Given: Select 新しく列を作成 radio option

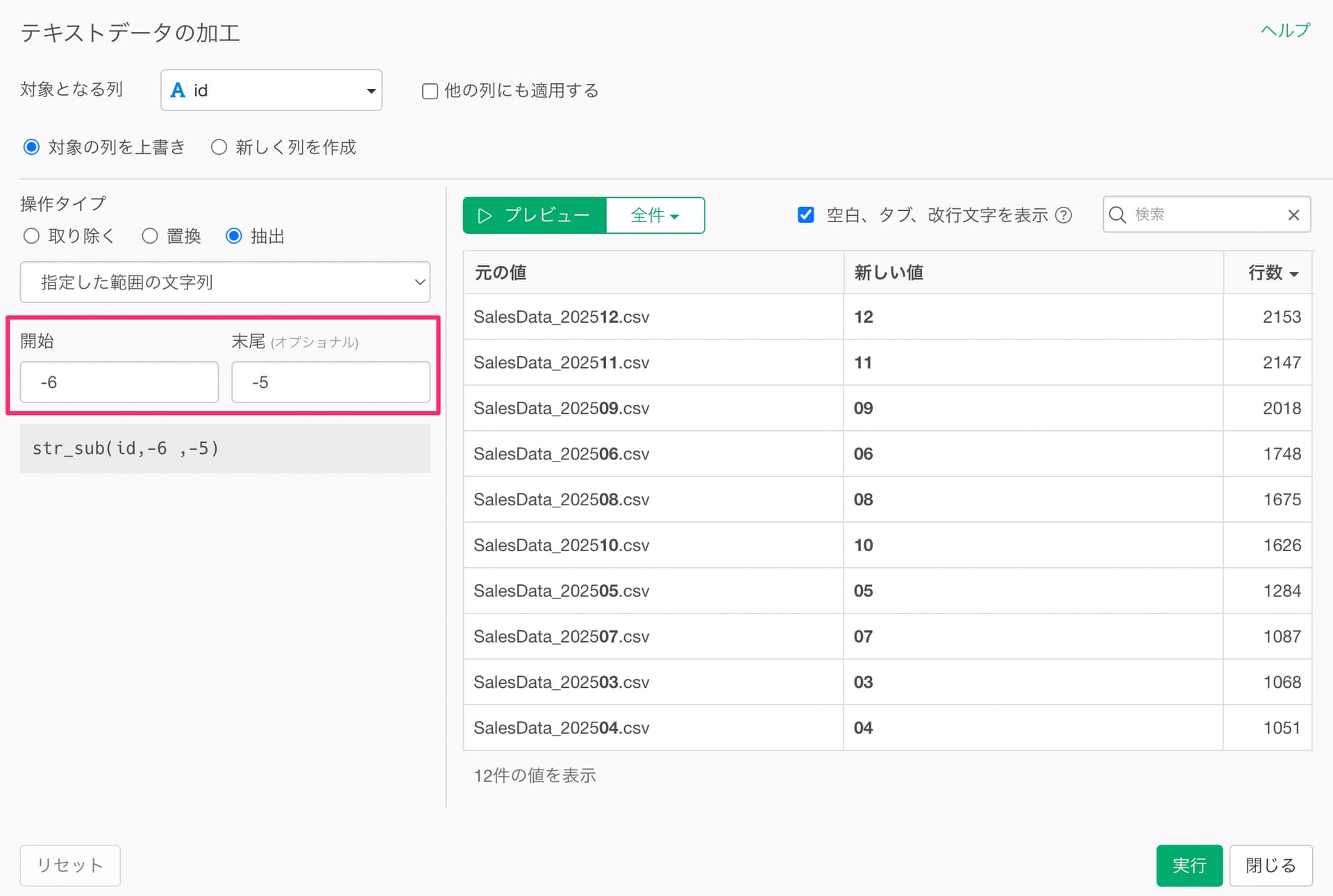Looking at the screenshot, I should tap(219, 147).
